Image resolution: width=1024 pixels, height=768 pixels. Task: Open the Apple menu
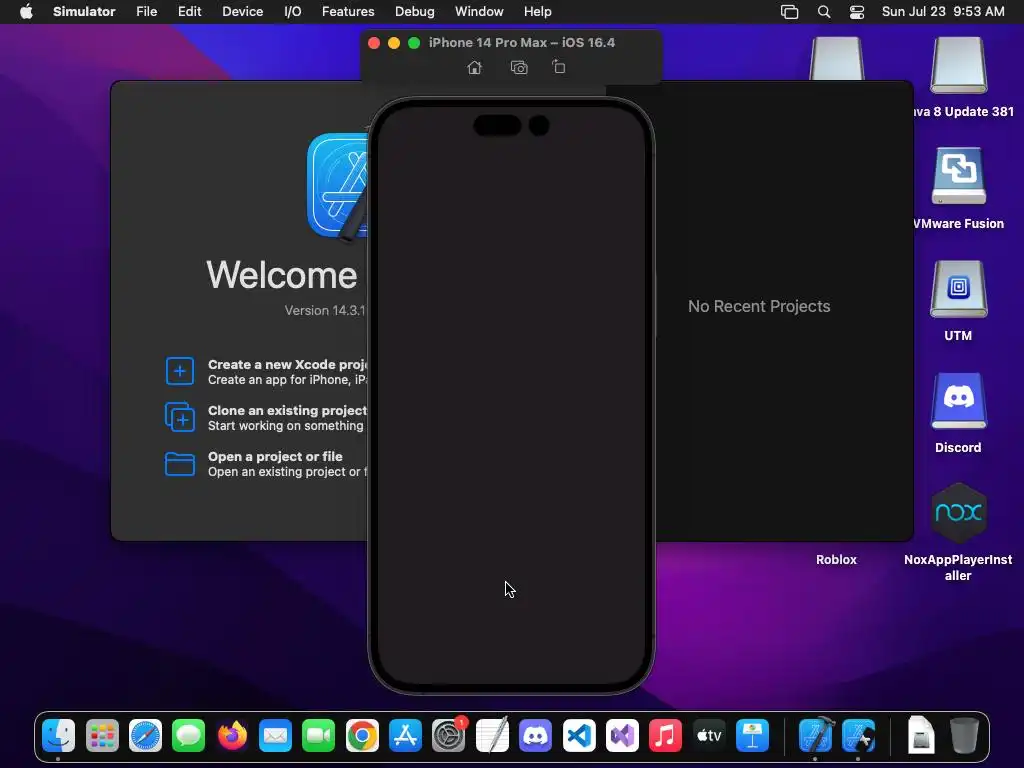[x=26, y=12]
